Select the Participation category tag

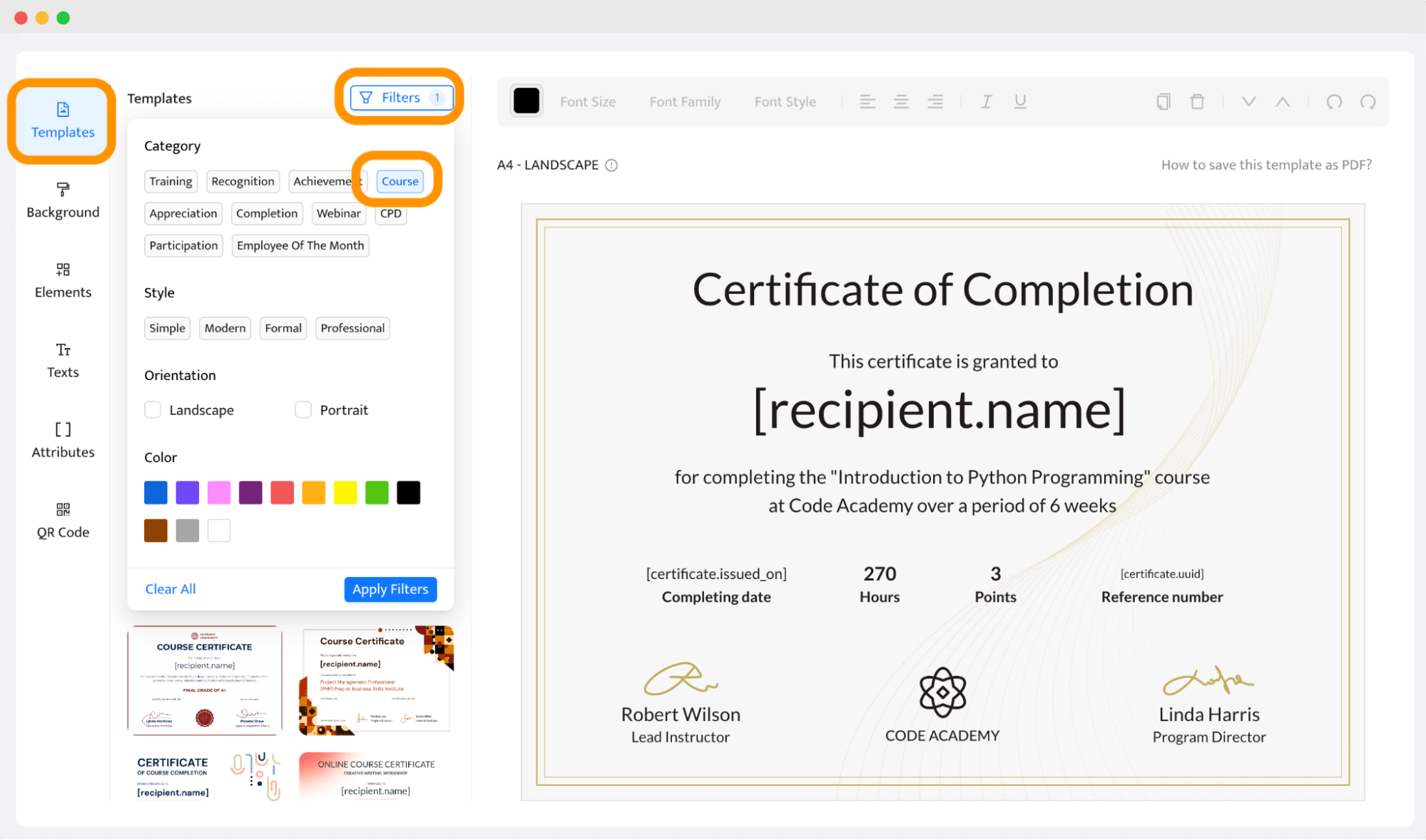point(183,245)
